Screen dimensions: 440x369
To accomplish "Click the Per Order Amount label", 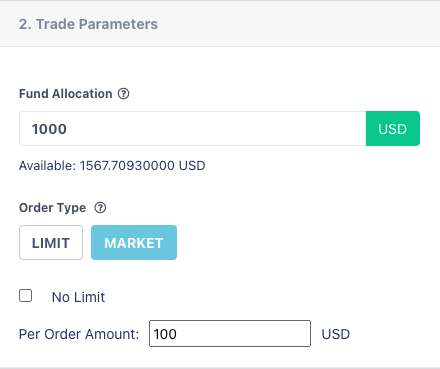I will click(79, 334).
